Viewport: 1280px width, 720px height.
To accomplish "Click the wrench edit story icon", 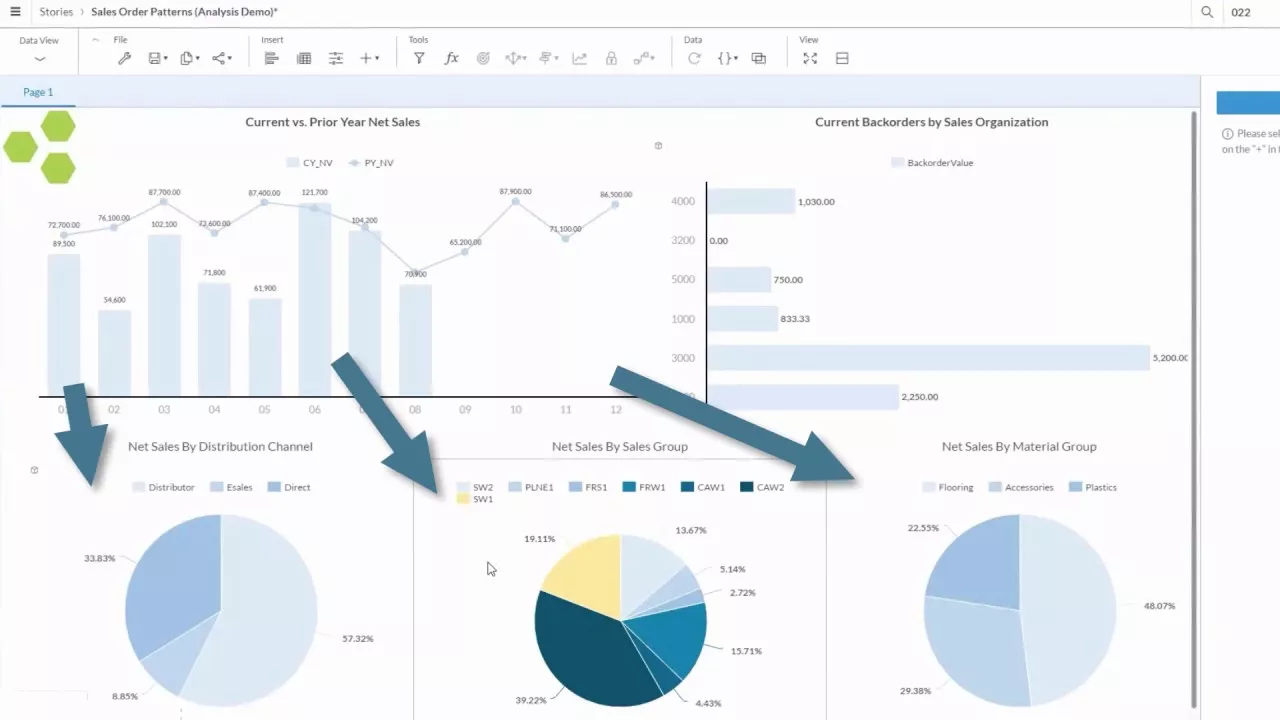I will coord(125,59).
